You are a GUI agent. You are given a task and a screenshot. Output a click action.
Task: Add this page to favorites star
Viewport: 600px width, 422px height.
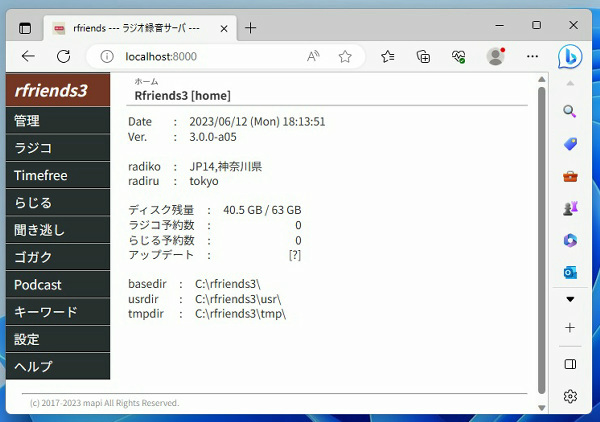click(345, 57)
